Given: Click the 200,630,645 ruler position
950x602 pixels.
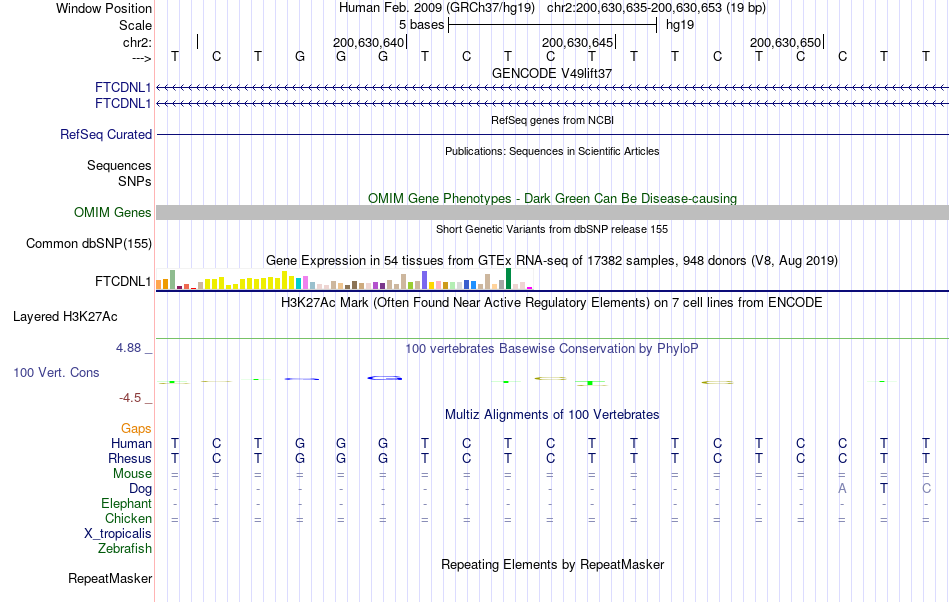Looking at the screenshot, I should coord(577,42).
